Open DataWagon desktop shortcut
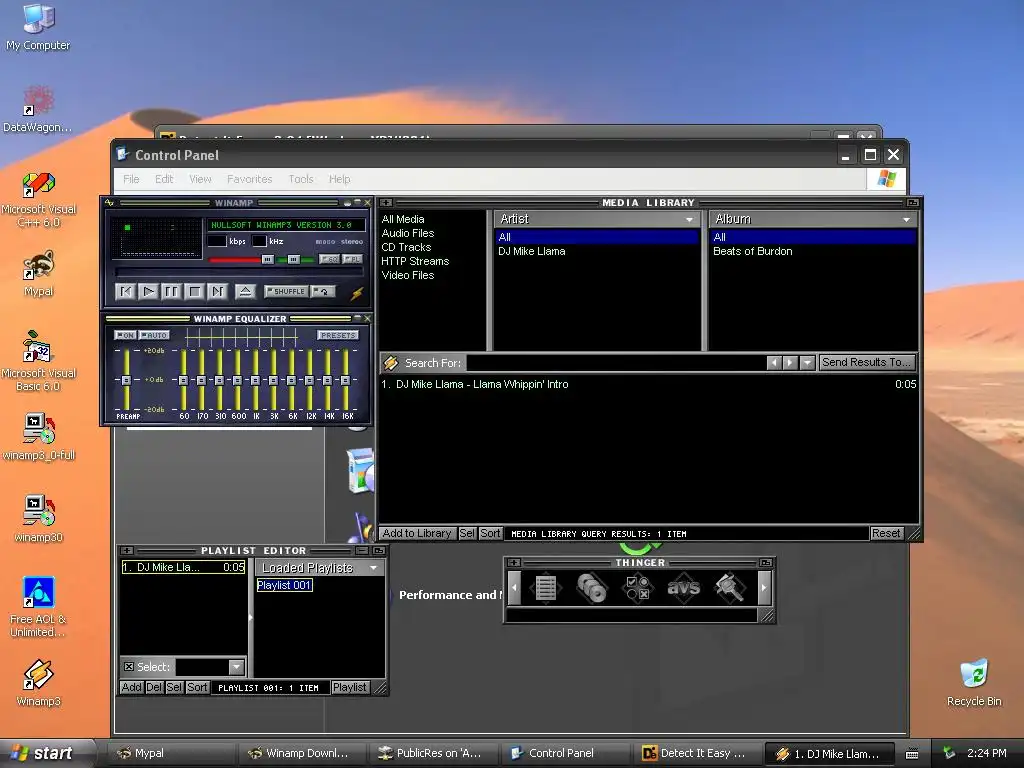This screenshot has height=768, width=1024. [39, 109]
